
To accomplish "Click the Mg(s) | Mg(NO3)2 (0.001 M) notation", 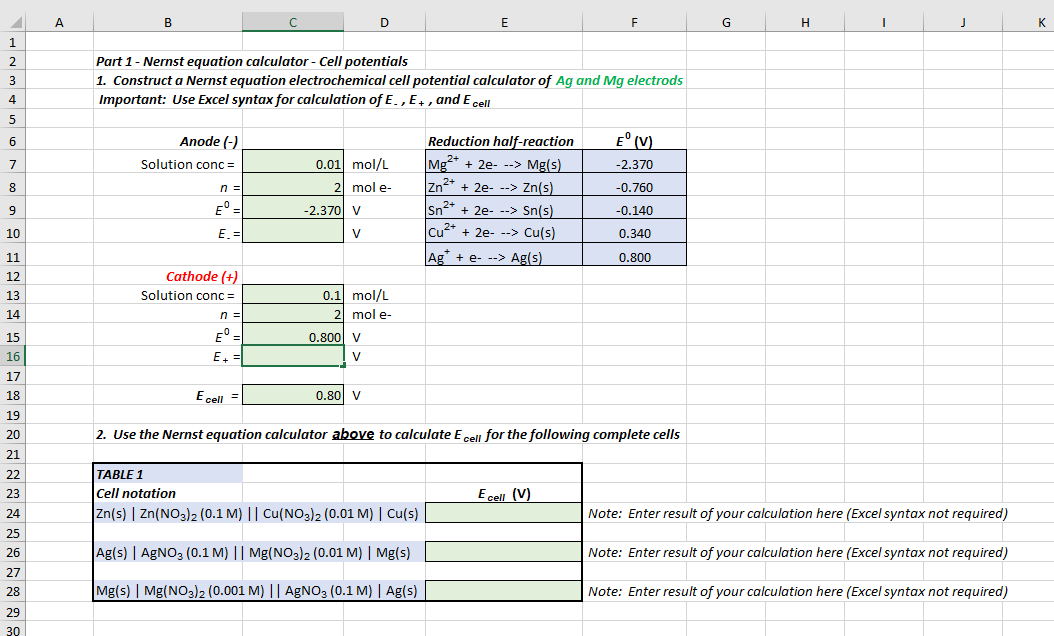I will (x=257, y=591).
